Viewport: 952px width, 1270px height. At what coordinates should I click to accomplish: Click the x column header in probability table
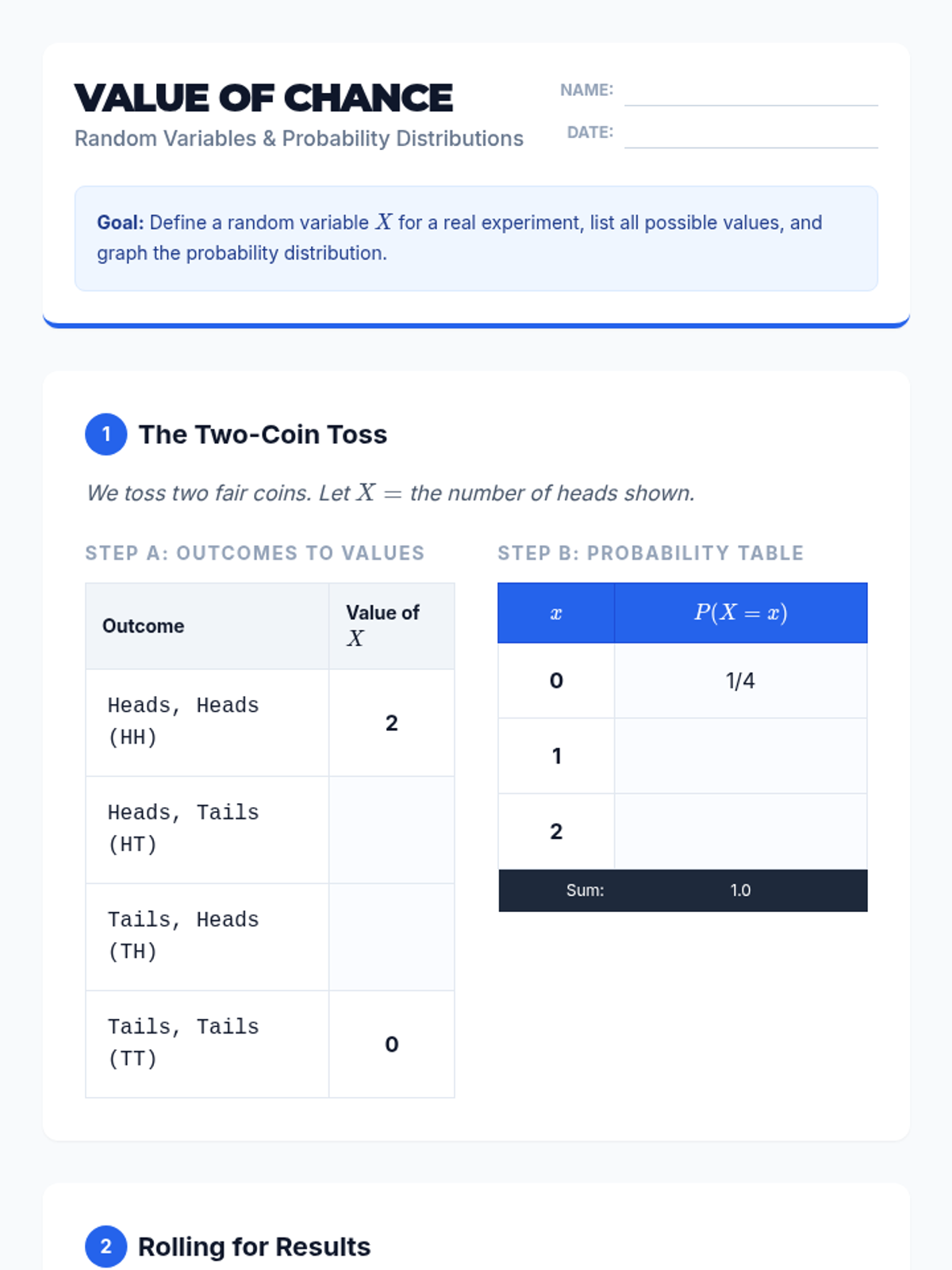click(x=556, y=613)
